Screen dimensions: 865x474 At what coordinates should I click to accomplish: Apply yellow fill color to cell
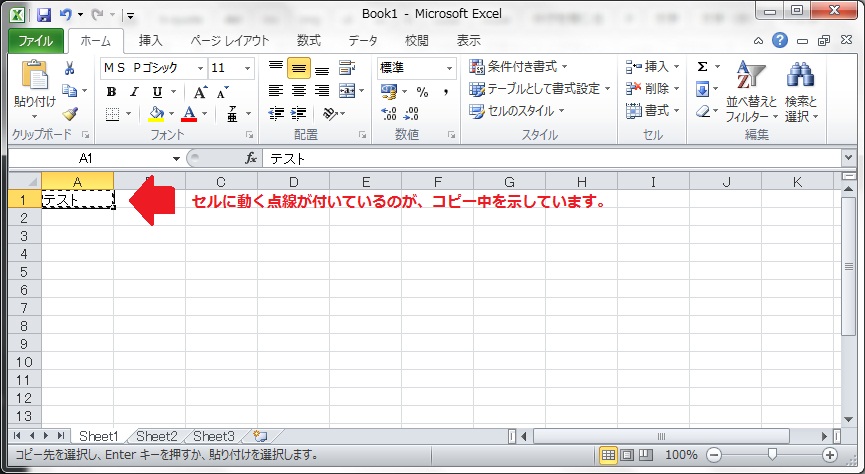click(x=157, y=114)
